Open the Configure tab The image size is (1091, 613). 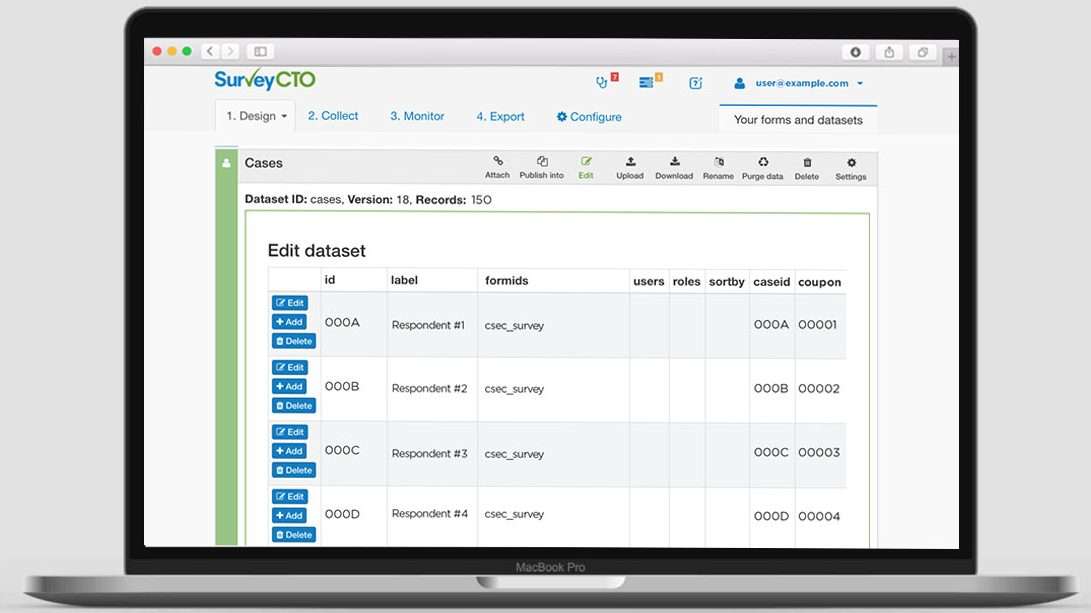click(589, 117)
